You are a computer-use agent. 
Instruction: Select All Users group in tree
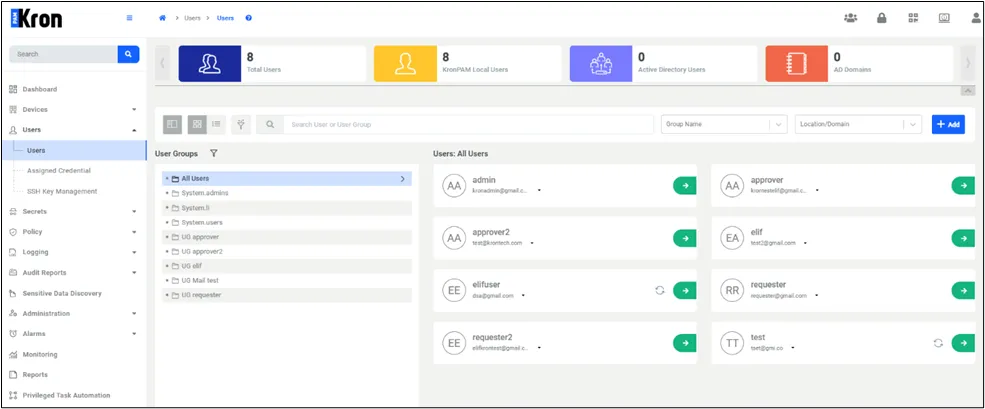click(286, 178)
